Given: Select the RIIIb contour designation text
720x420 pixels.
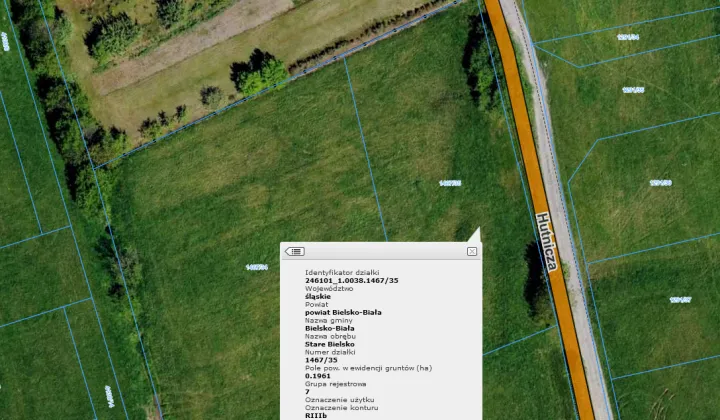Looking at the screenshot, I should pos(316,415).
